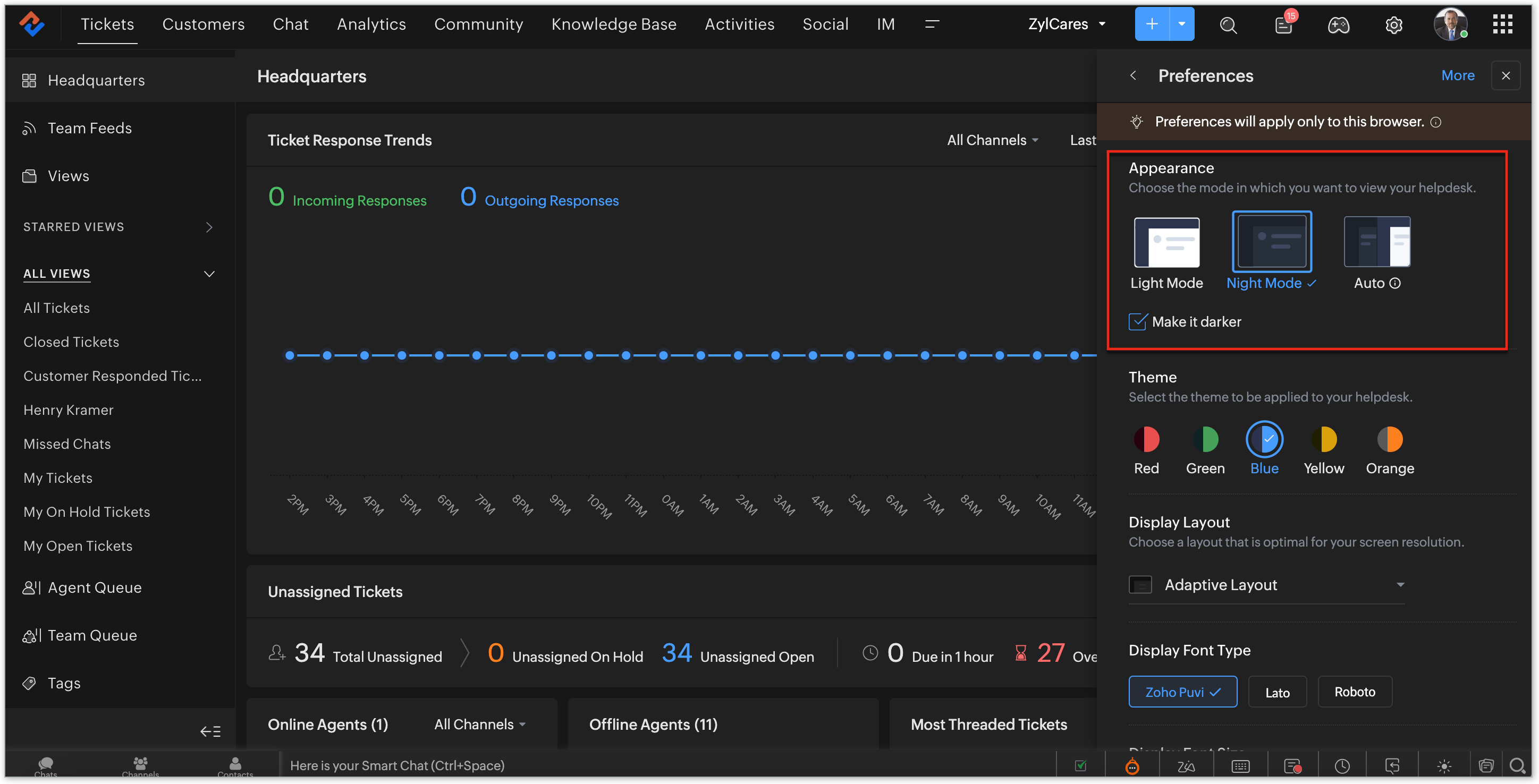Open the setup gear icon
The image size is (1539, 784).
(1393, 25)
